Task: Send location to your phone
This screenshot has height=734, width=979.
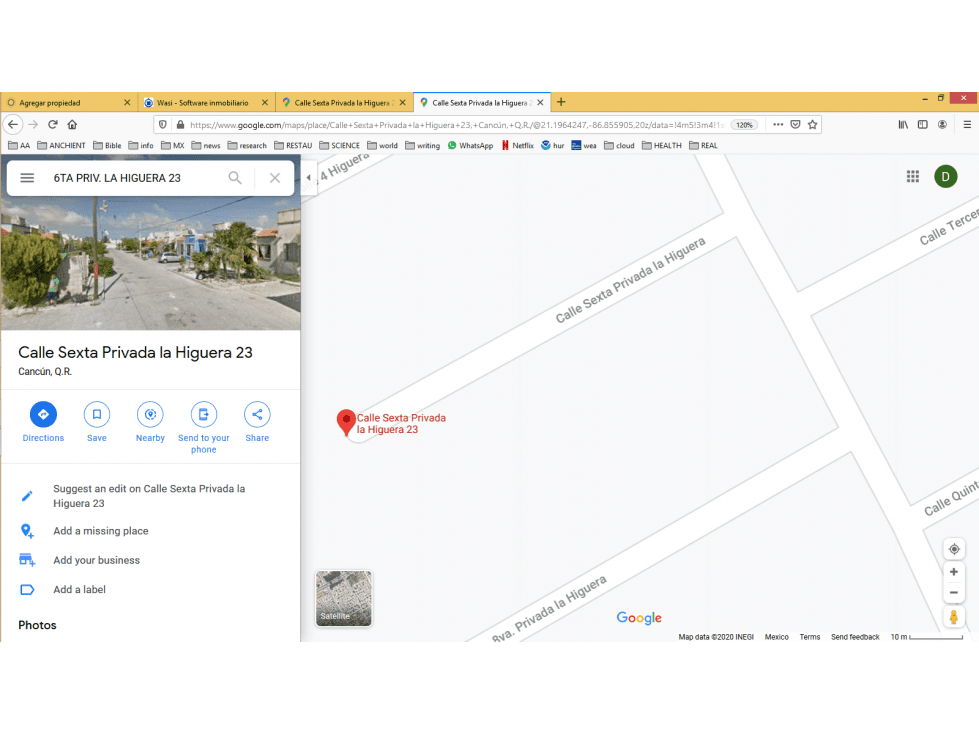Action: coord(204,414)
